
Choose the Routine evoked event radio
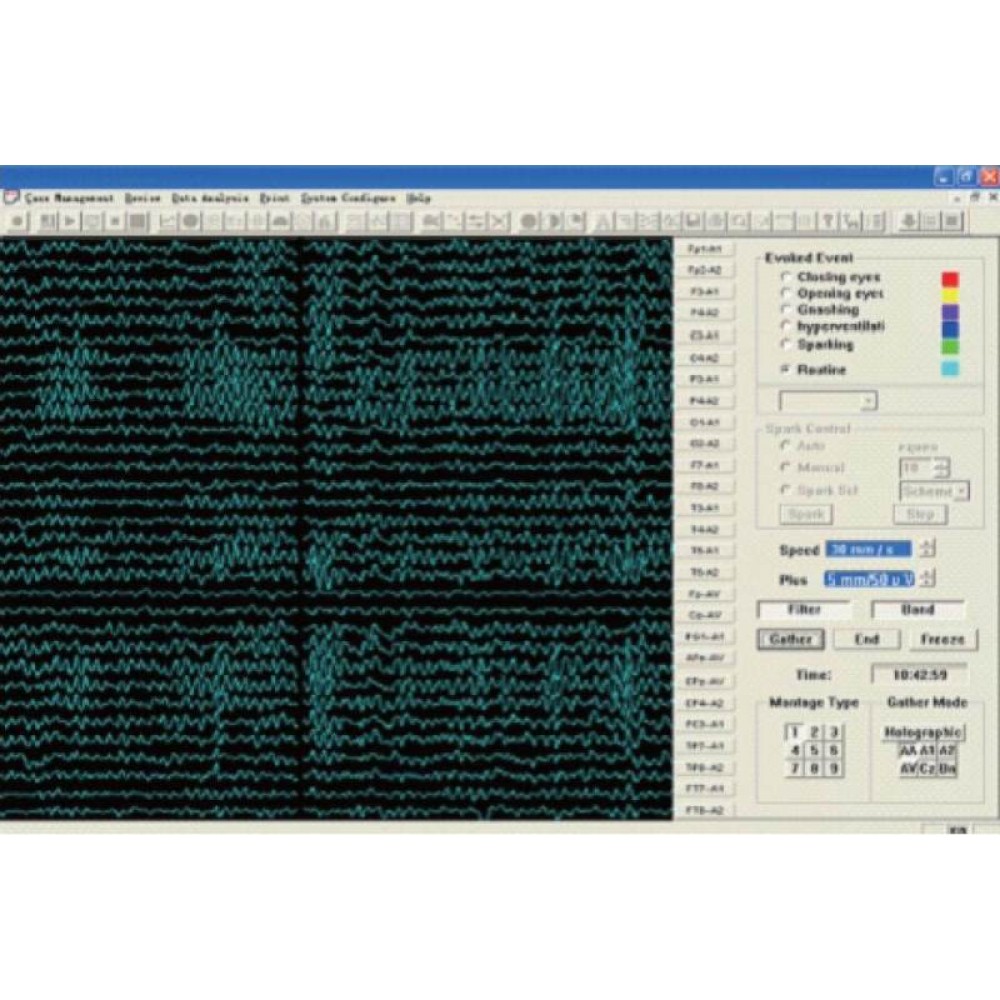[x=786, y=370]
